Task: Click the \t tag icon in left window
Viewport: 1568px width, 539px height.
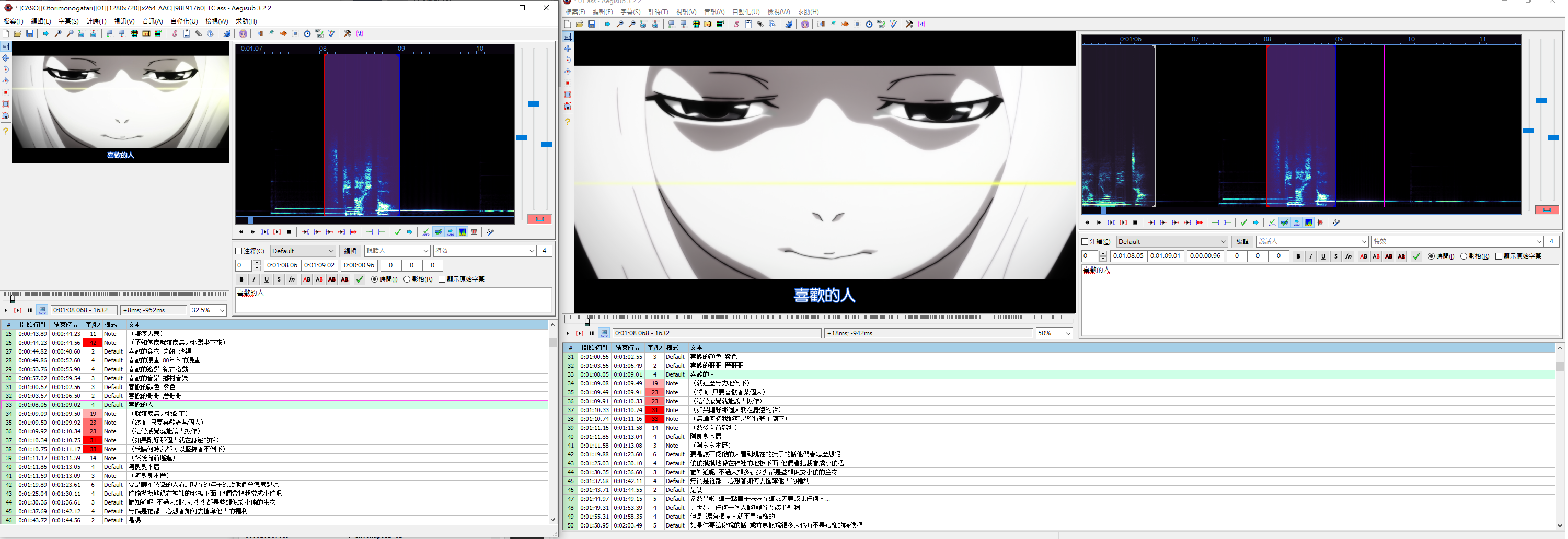Action: click(360, 33)
